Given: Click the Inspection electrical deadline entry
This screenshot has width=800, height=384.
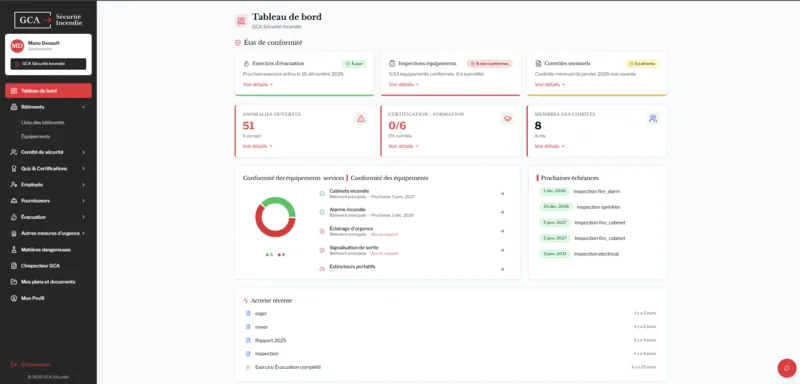Looking at the screenshot, I should 596,254.
